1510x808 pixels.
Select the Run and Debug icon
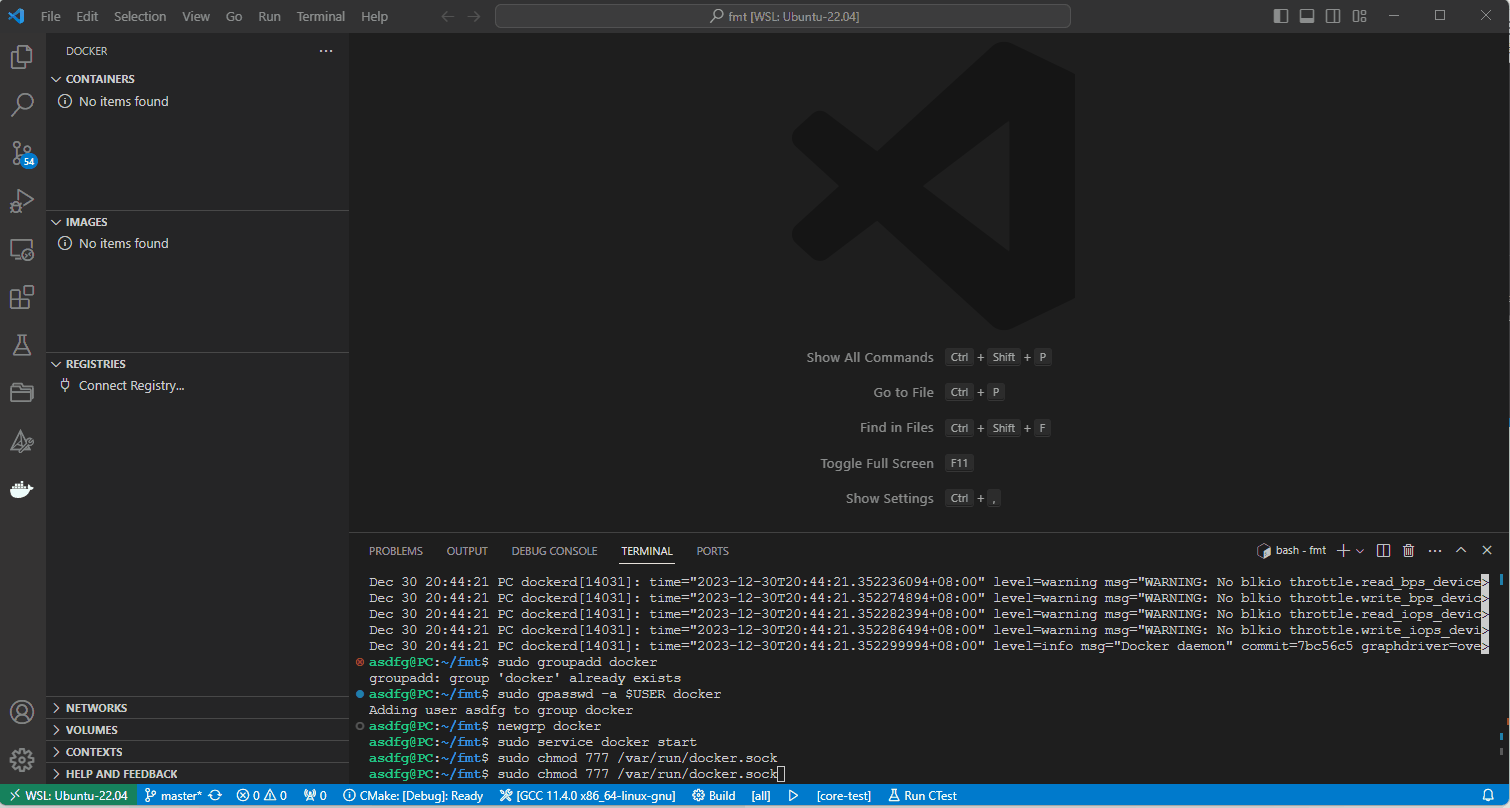pos(22,201)
